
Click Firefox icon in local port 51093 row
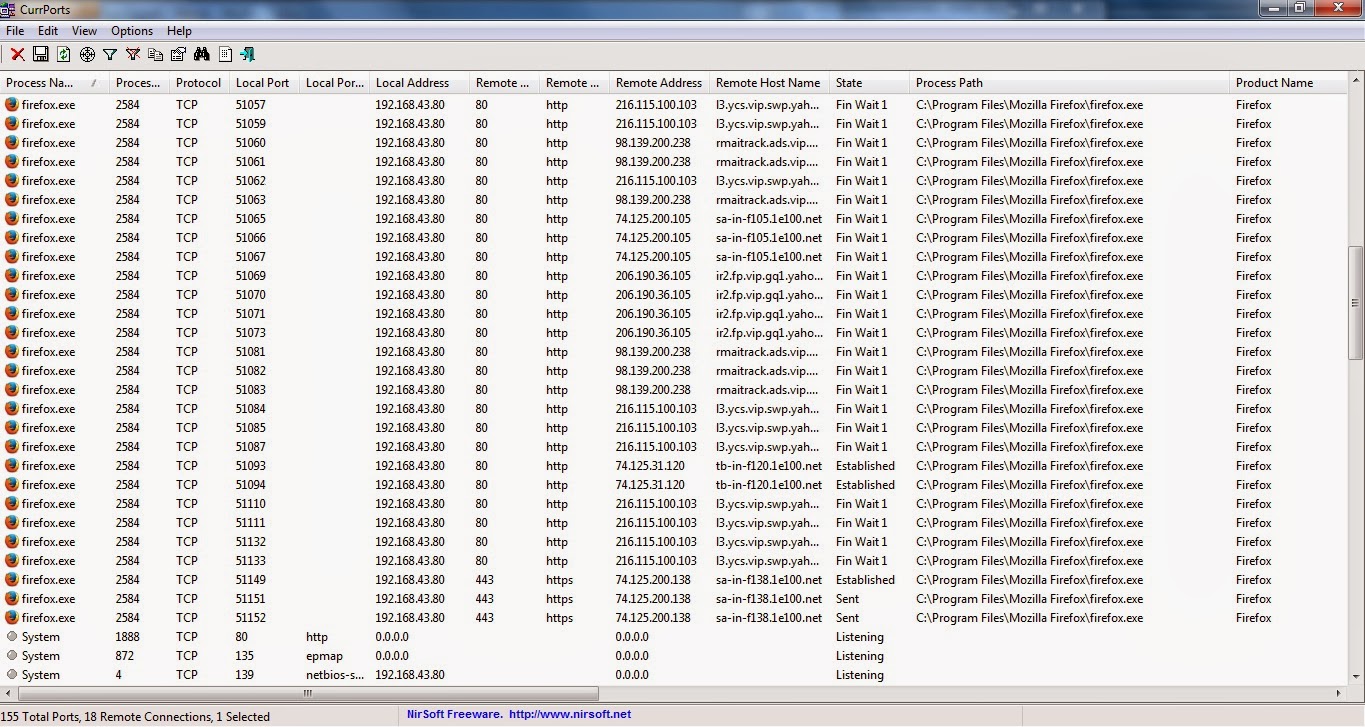(12, 465)
